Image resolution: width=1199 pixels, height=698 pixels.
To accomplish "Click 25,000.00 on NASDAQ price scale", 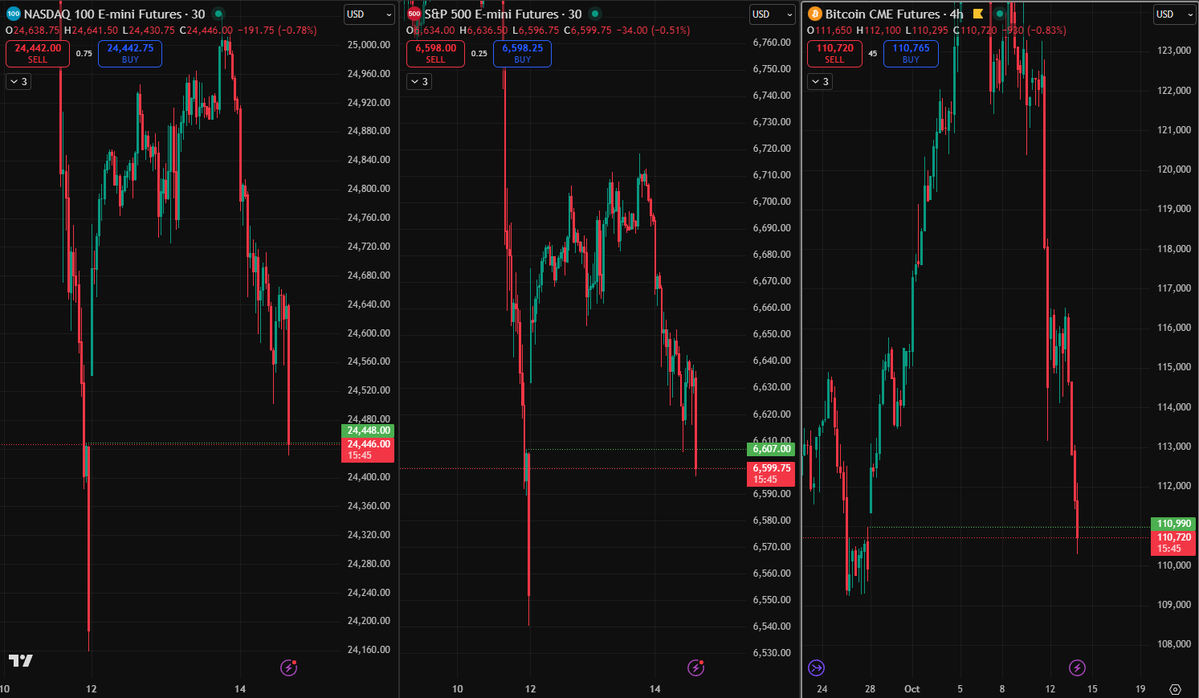I will [369, 45].
